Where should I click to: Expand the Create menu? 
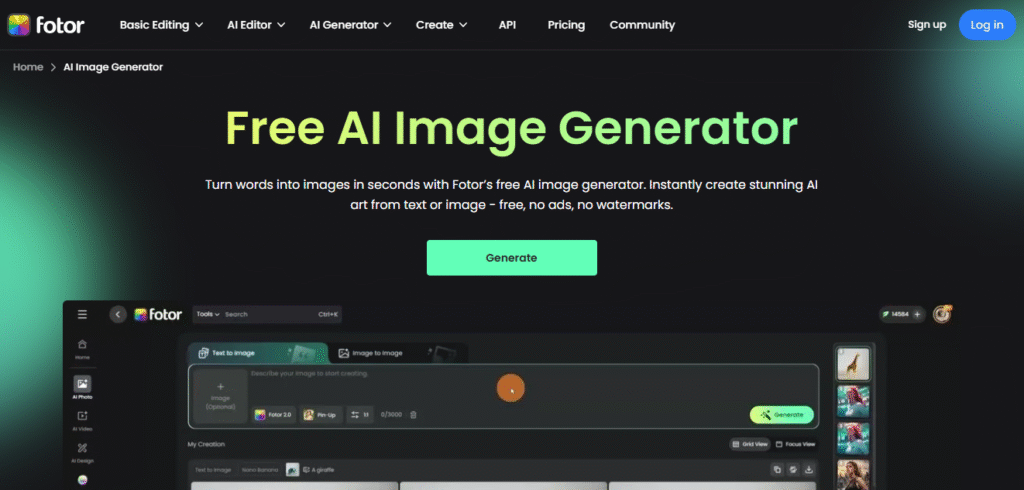(x=441, y=25)
